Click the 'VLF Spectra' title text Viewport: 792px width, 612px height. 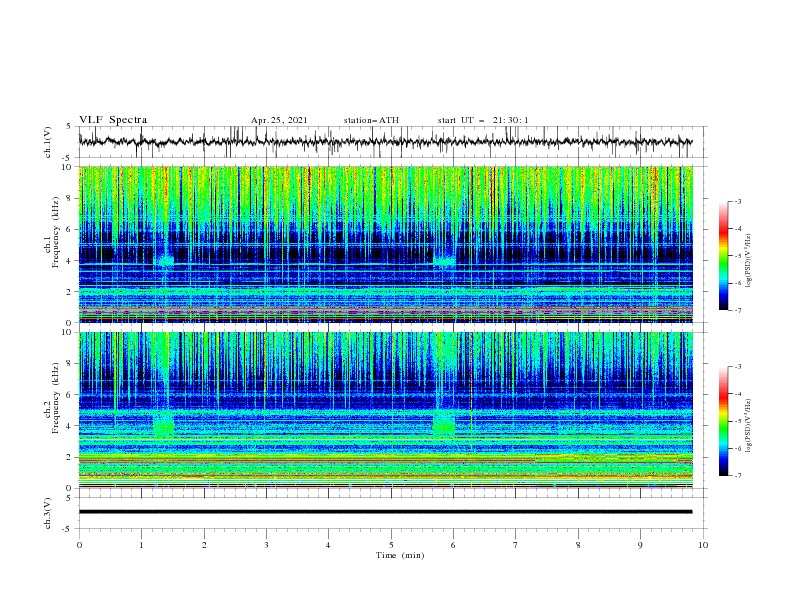click(113, 120)
